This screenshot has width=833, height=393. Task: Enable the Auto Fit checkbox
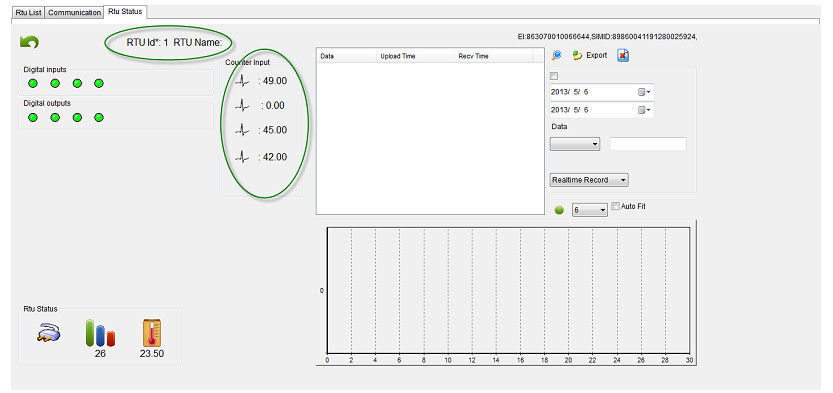point(616,206)
